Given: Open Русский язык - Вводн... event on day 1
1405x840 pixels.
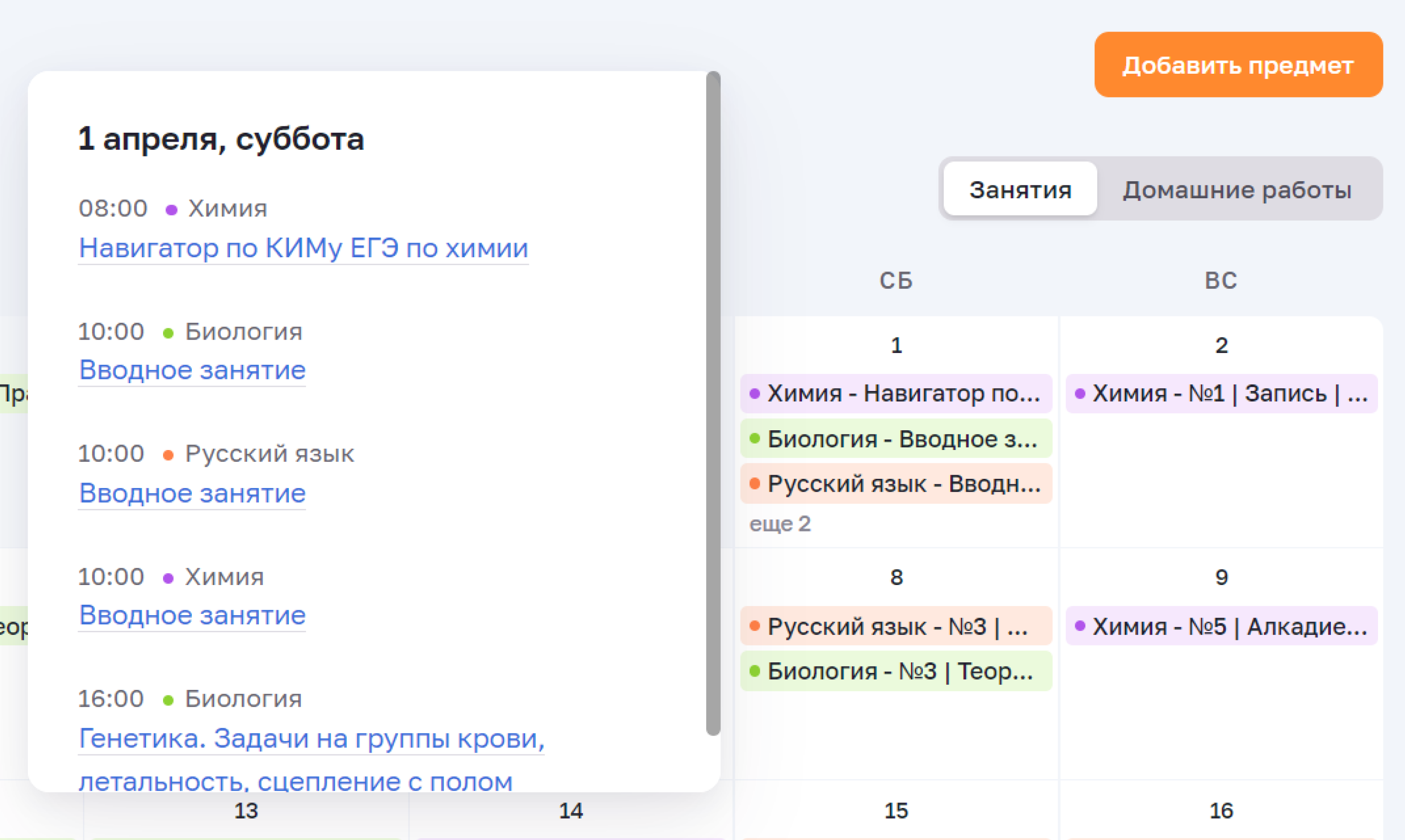Looking at the screenshot, I should (x=896, y=484).
